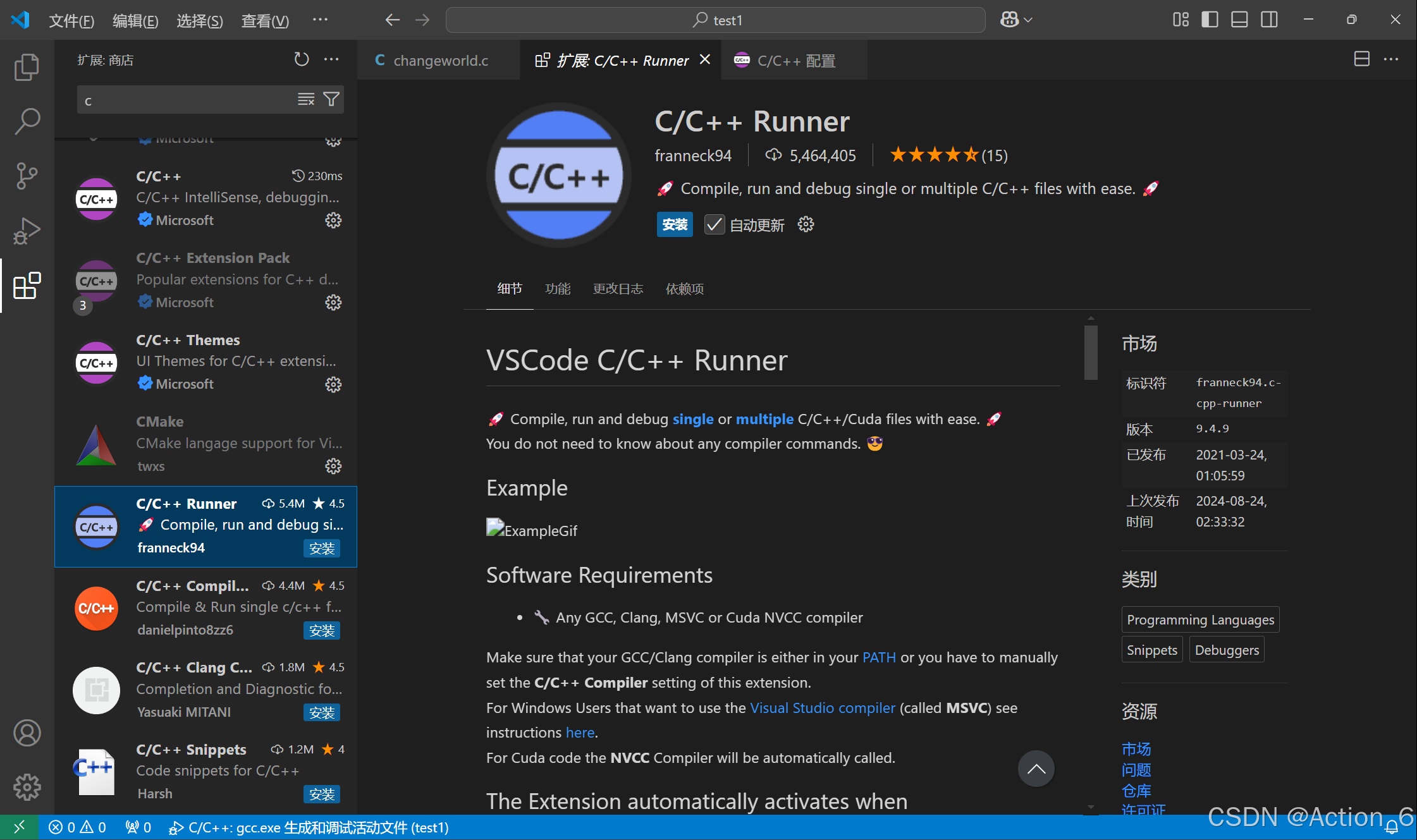The width and height of the screenshot is (1417, 840).
Task: Open Copilot dropdown arrow in title bar
Action: (1029, 20)
